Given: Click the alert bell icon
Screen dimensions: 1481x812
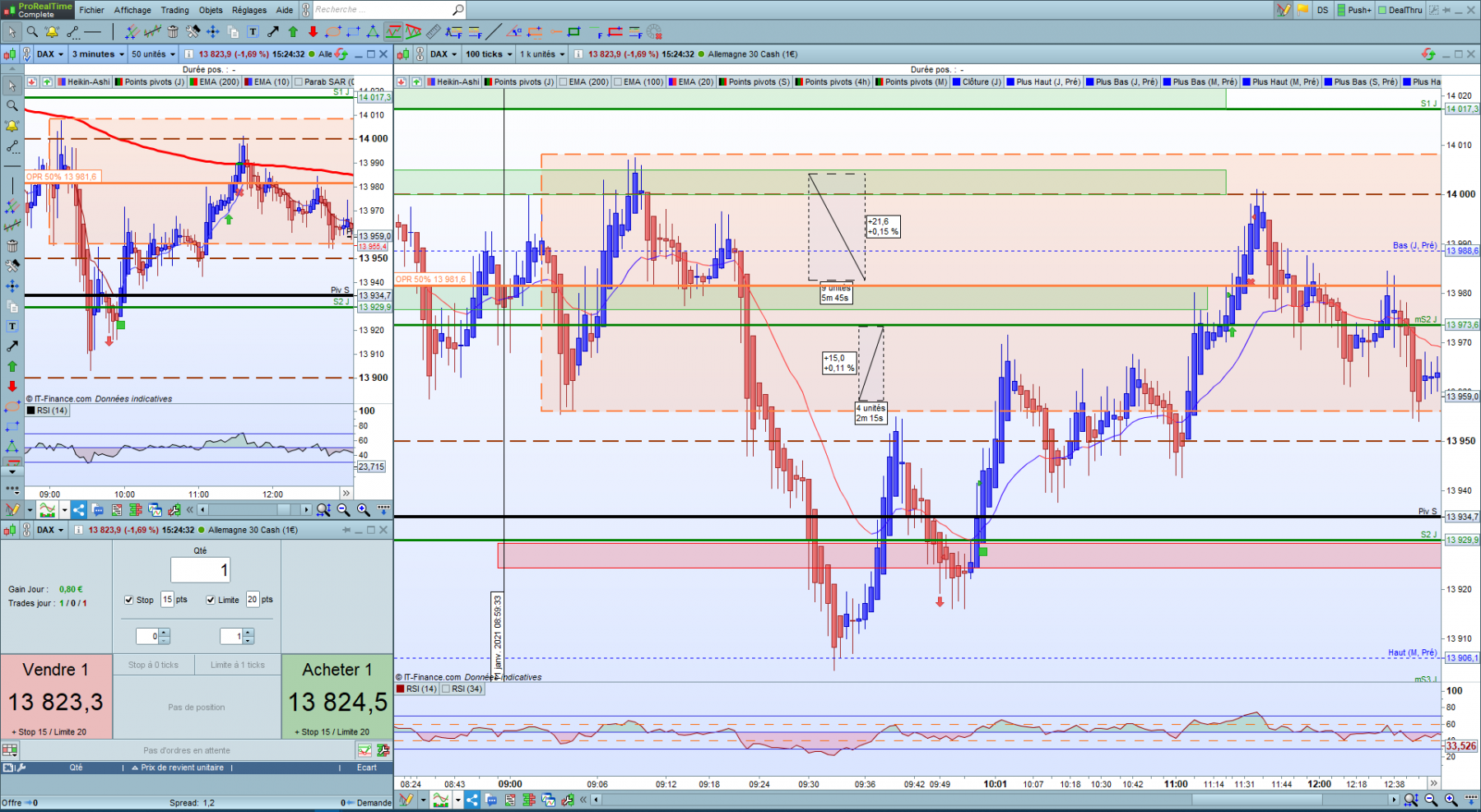Looking at the screenshot, I should (52, 32).
